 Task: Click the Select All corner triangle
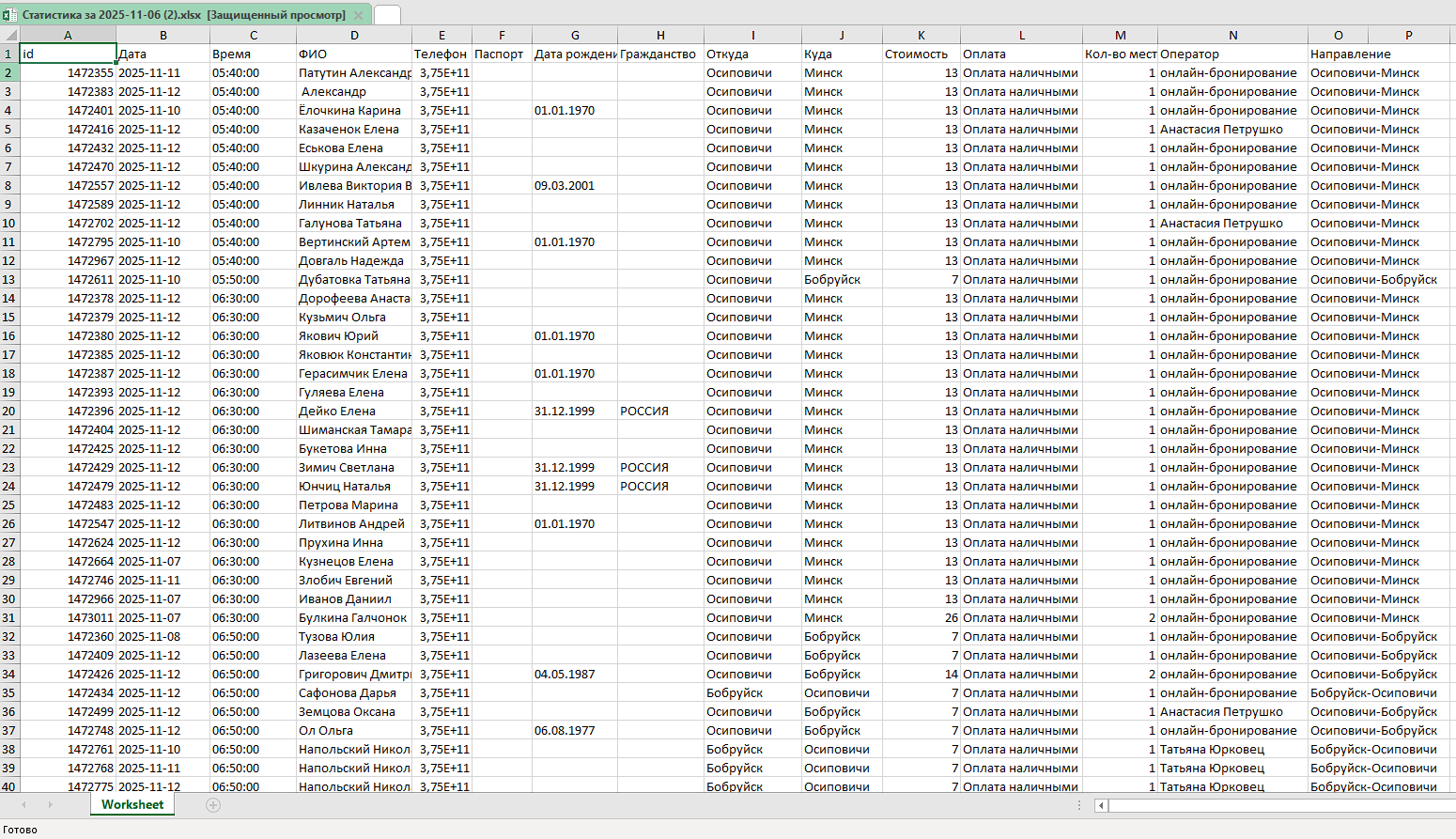10,36
